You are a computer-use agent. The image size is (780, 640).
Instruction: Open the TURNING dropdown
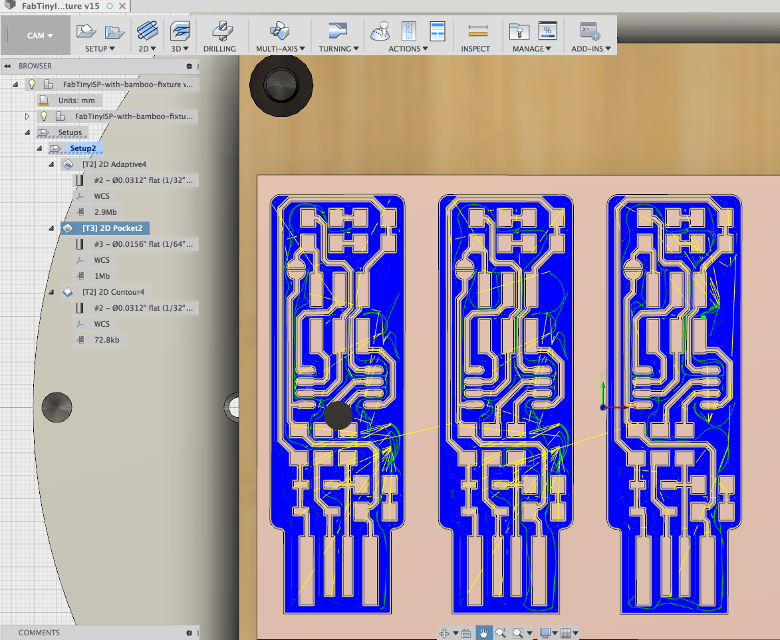(x=339, y=49)
